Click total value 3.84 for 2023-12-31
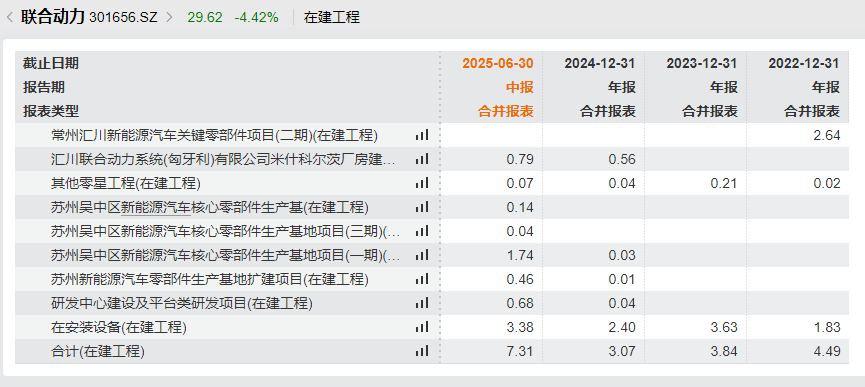The width and height of the screenshot is (865, 387). pyautogui.click(x=724, y=351)
